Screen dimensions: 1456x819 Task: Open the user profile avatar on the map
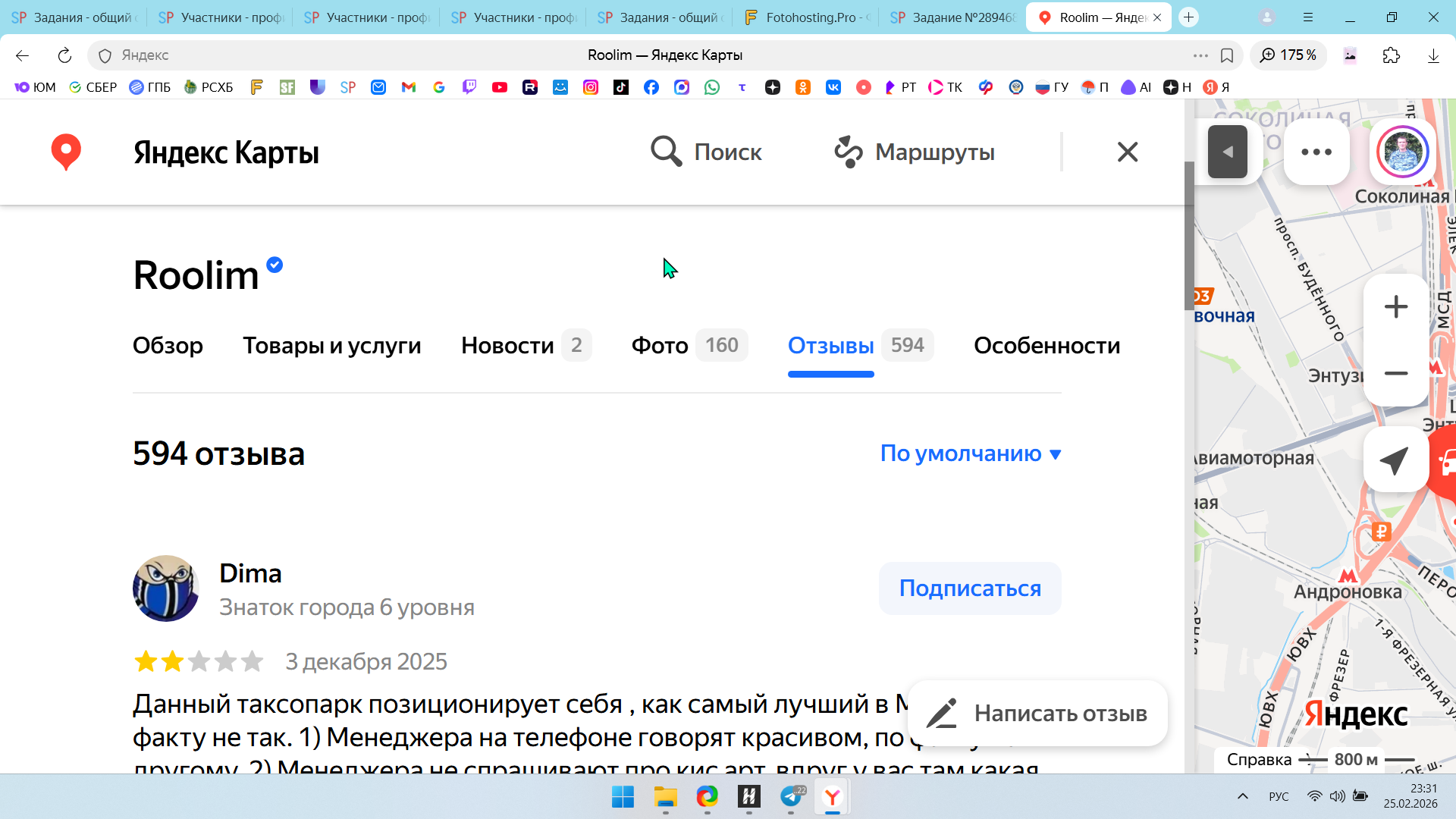coord(1403,152)
